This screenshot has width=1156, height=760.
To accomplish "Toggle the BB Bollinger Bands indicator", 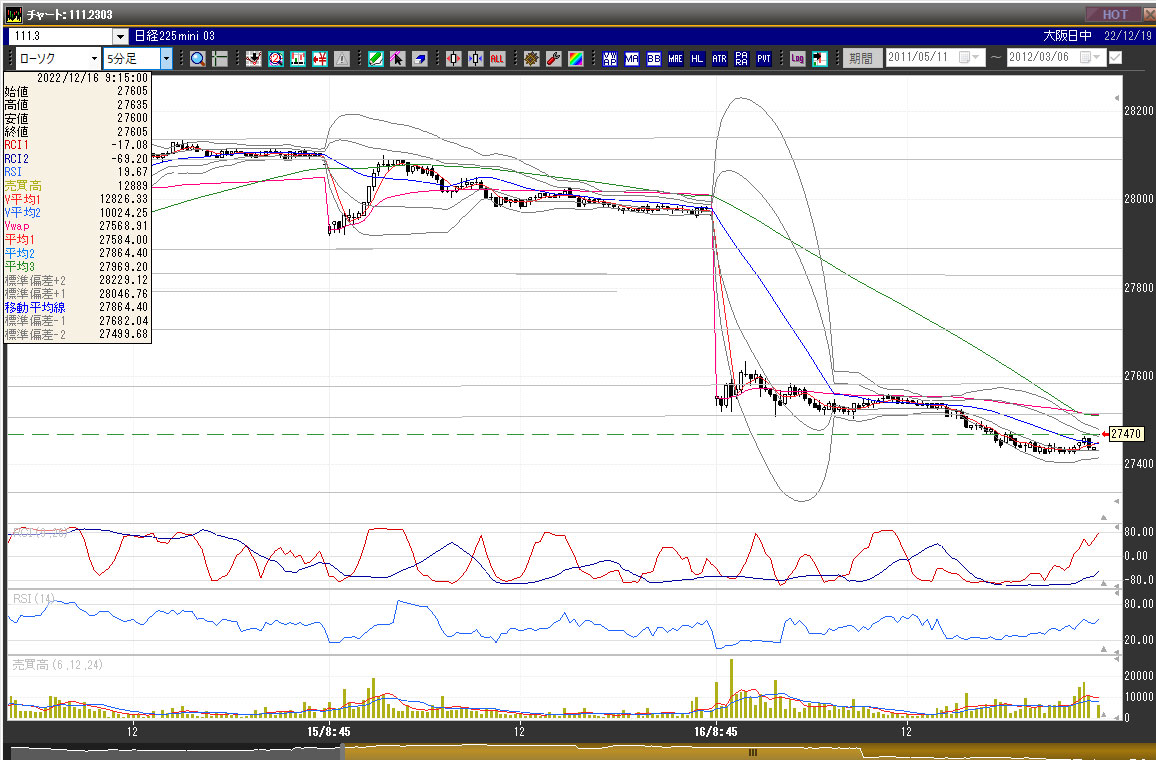I will 654,59.
